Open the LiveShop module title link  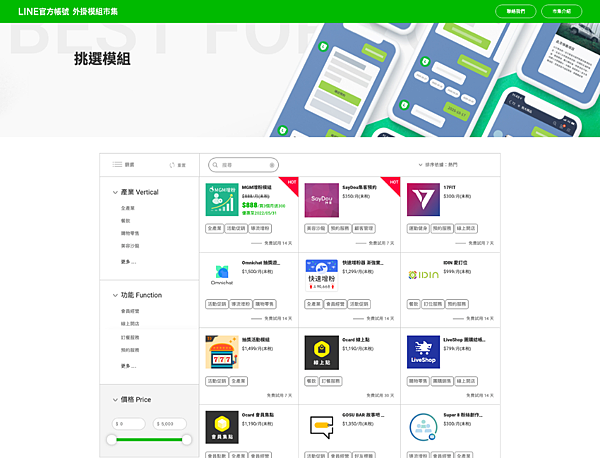(464, 340)
